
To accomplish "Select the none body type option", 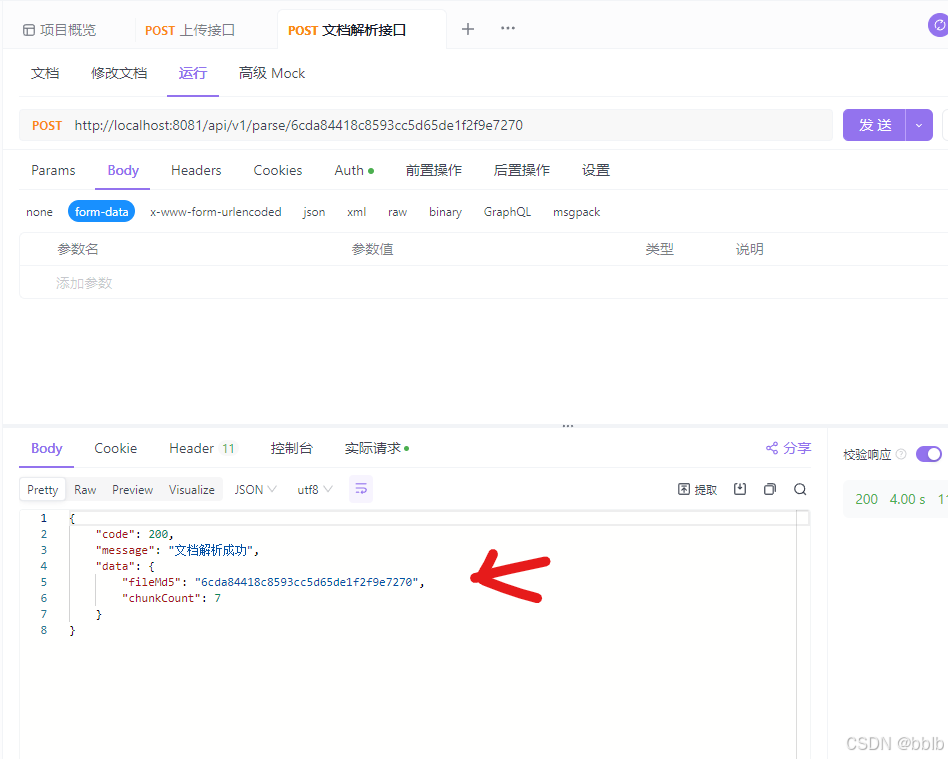I will click(x=39, y=211).
